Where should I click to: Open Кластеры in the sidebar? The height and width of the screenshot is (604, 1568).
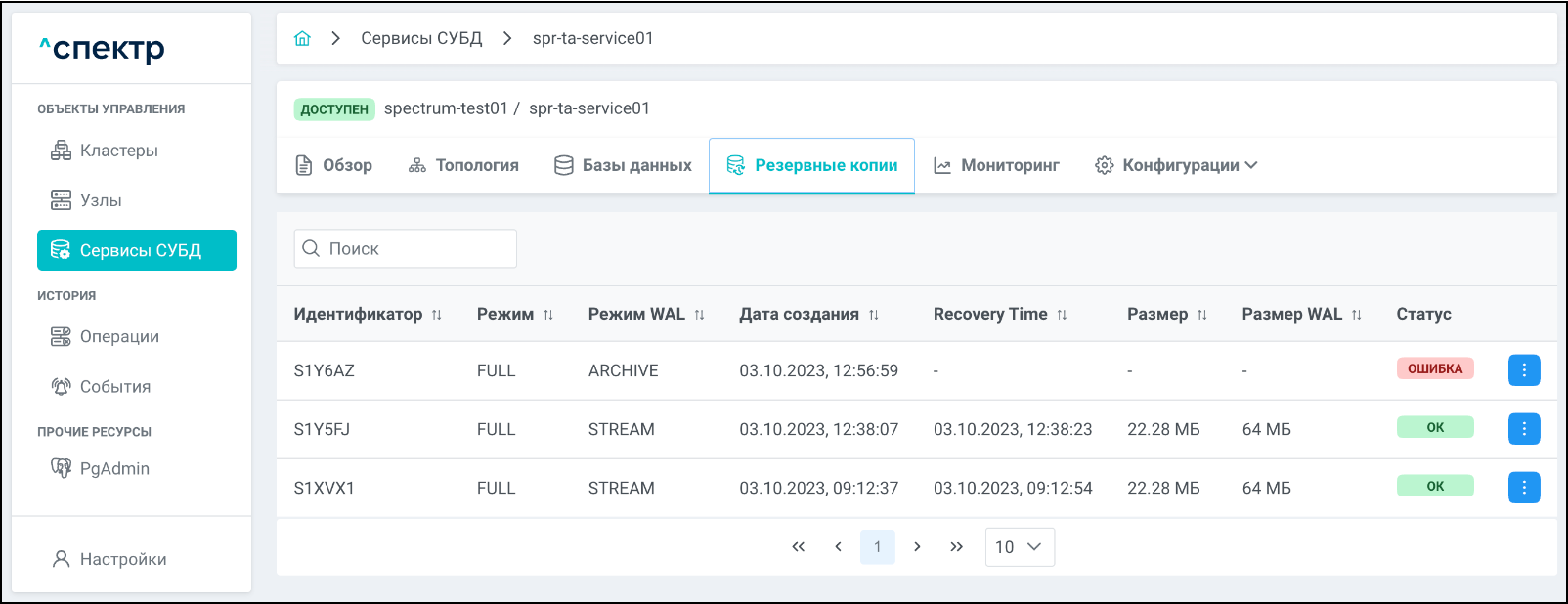tap(118, 151)
